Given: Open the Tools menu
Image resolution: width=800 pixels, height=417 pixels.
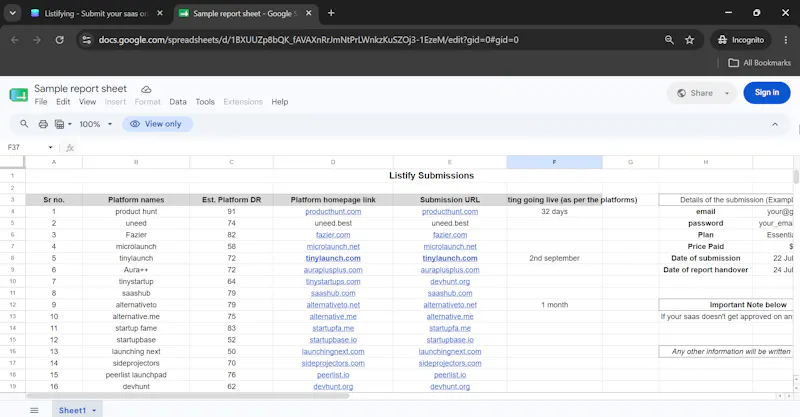Looking at the screenshot, I should pos(205,102).
